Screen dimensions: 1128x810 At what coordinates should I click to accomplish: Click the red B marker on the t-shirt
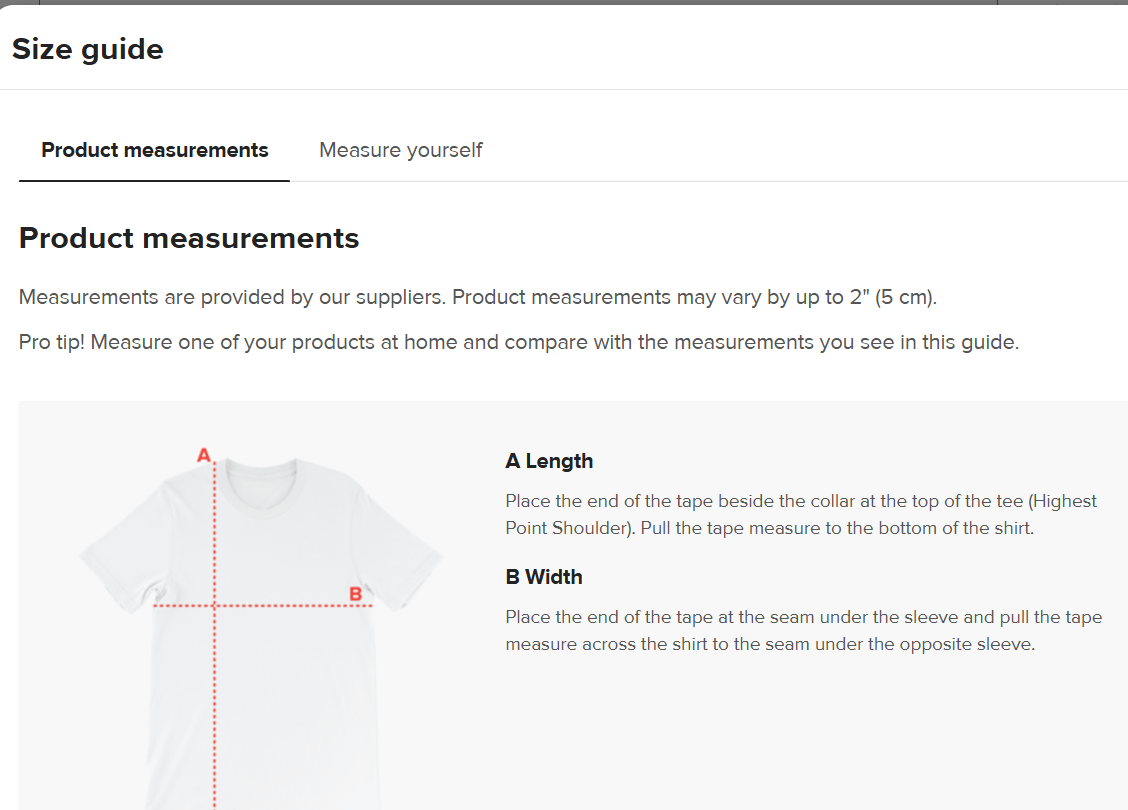(355, 594)
